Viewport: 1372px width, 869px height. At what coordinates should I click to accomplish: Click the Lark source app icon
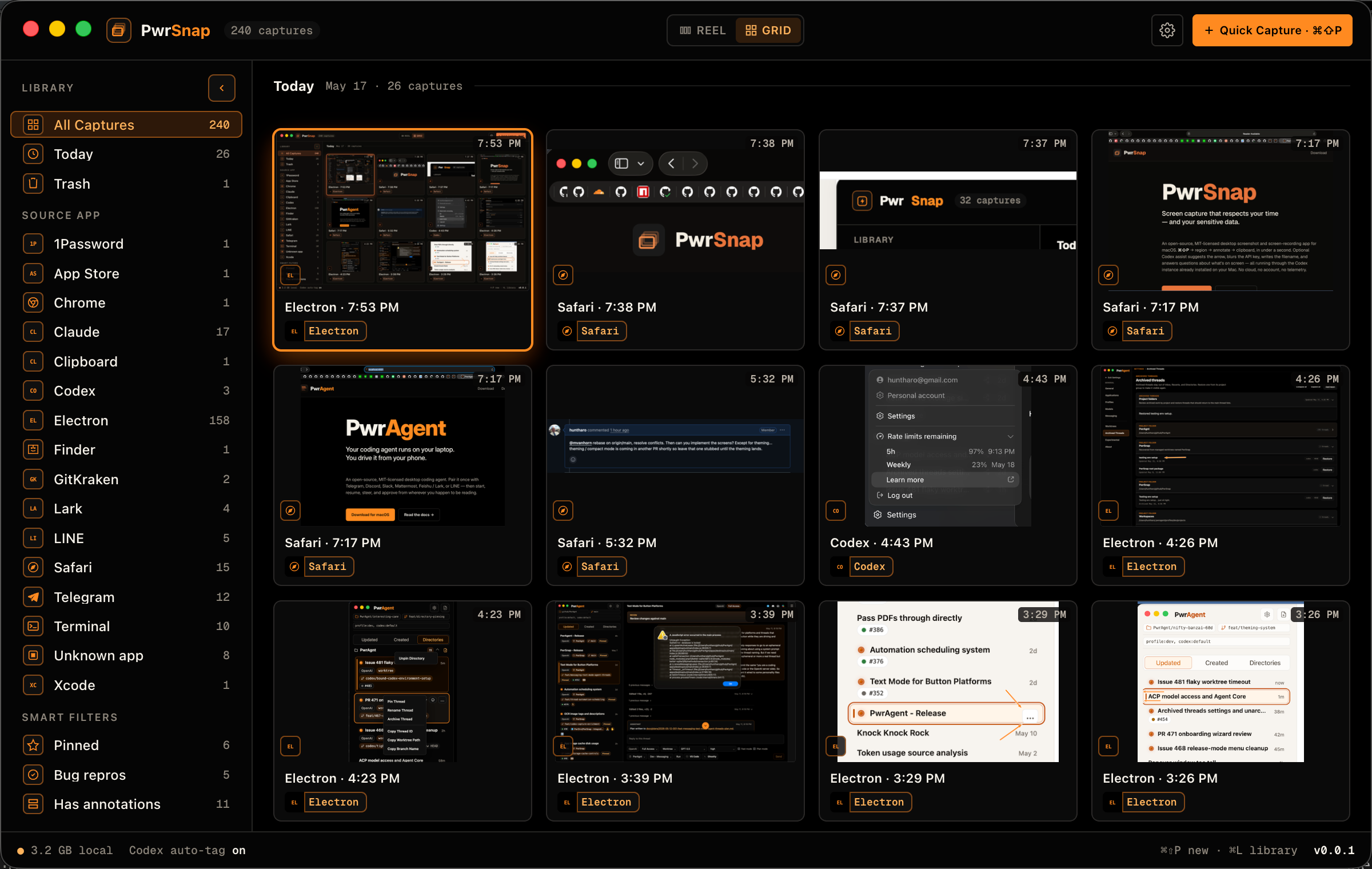click(x=33, y=508)
